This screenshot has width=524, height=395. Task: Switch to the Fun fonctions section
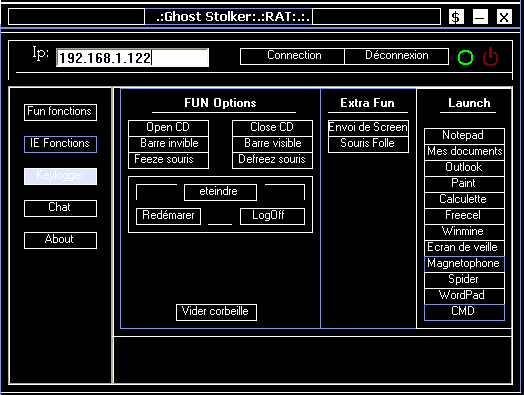pyautogui.click(x=60, y=112)
